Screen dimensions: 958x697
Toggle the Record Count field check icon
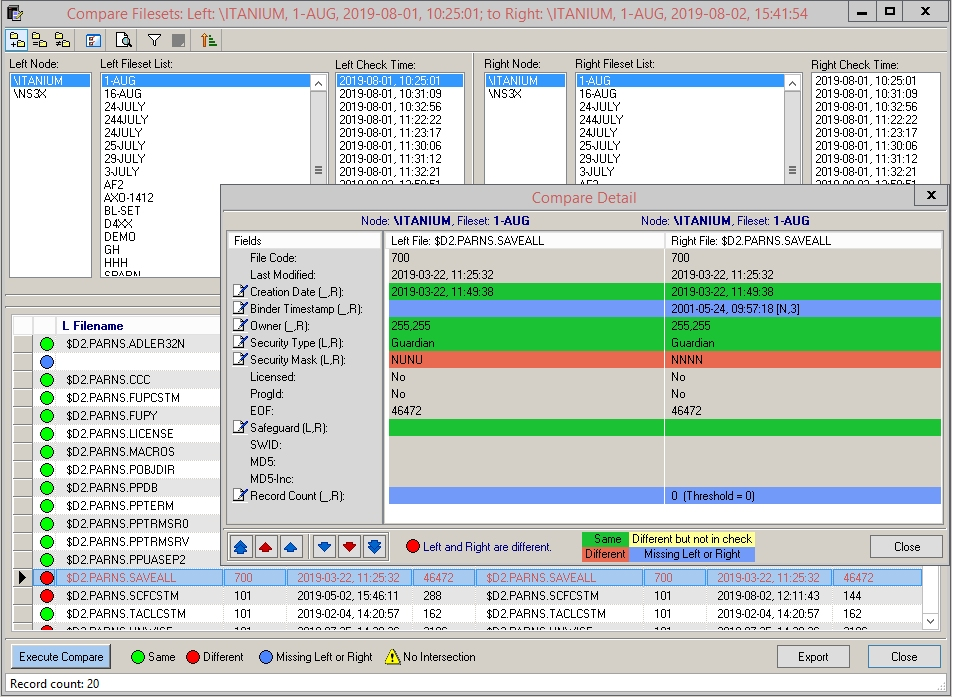240,495
